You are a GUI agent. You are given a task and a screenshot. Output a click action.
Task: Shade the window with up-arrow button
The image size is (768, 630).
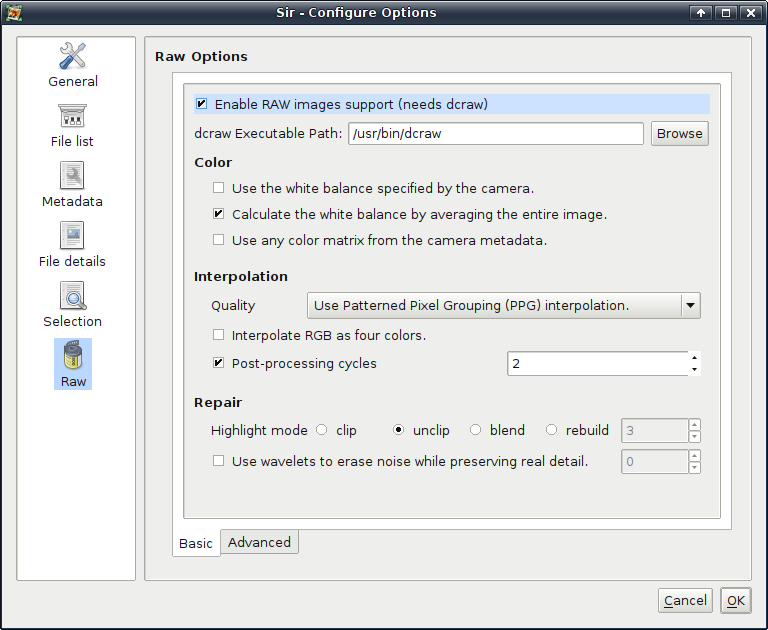[701, 13]
